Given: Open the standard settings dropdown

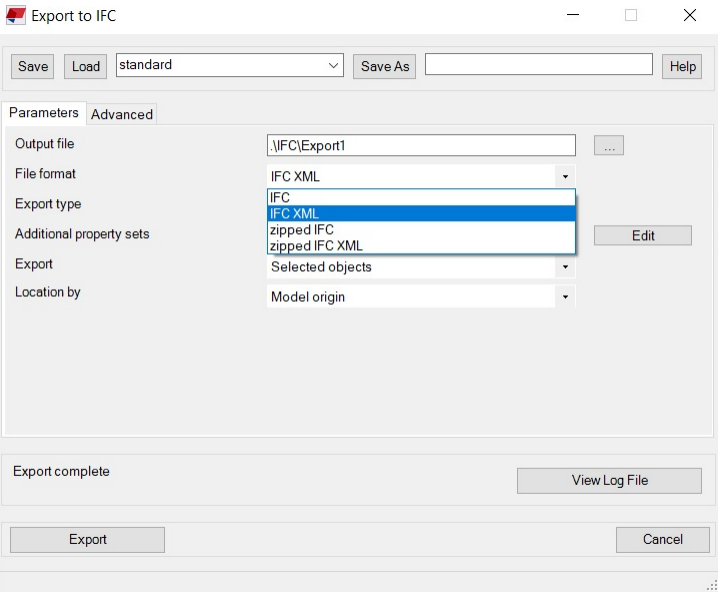Looking at the screenshot, I should click(x=334, y=66).
